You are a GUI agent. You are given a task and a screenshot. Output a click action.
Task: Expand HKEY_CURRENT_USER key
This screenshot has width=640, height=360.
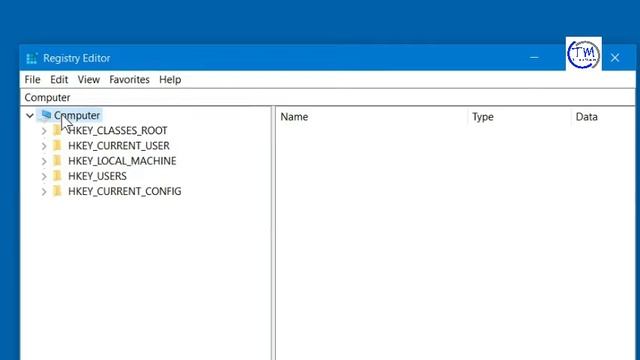[44, 146]
